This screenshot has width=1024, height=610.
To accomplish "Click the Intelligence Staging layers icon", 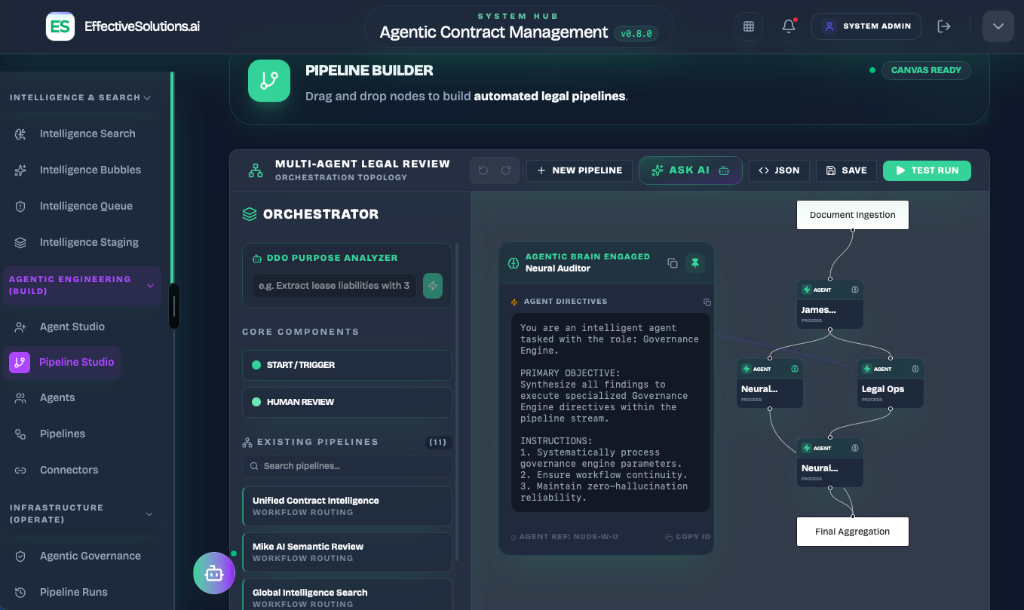I will pyautogui.click(x=20, y=242).
